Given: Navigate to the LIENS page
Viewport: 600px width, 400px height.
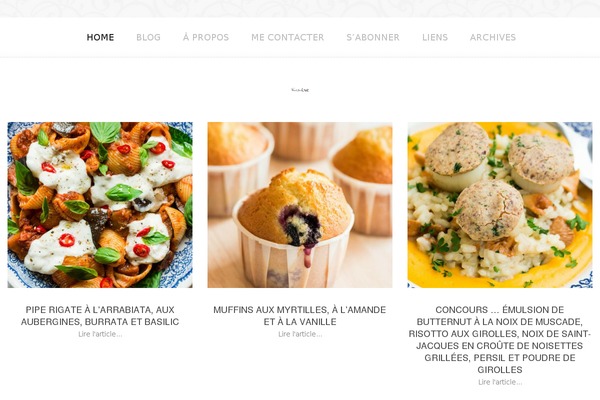Looking at the screenshot, I should pyautogui.click(x=435, y=37).
